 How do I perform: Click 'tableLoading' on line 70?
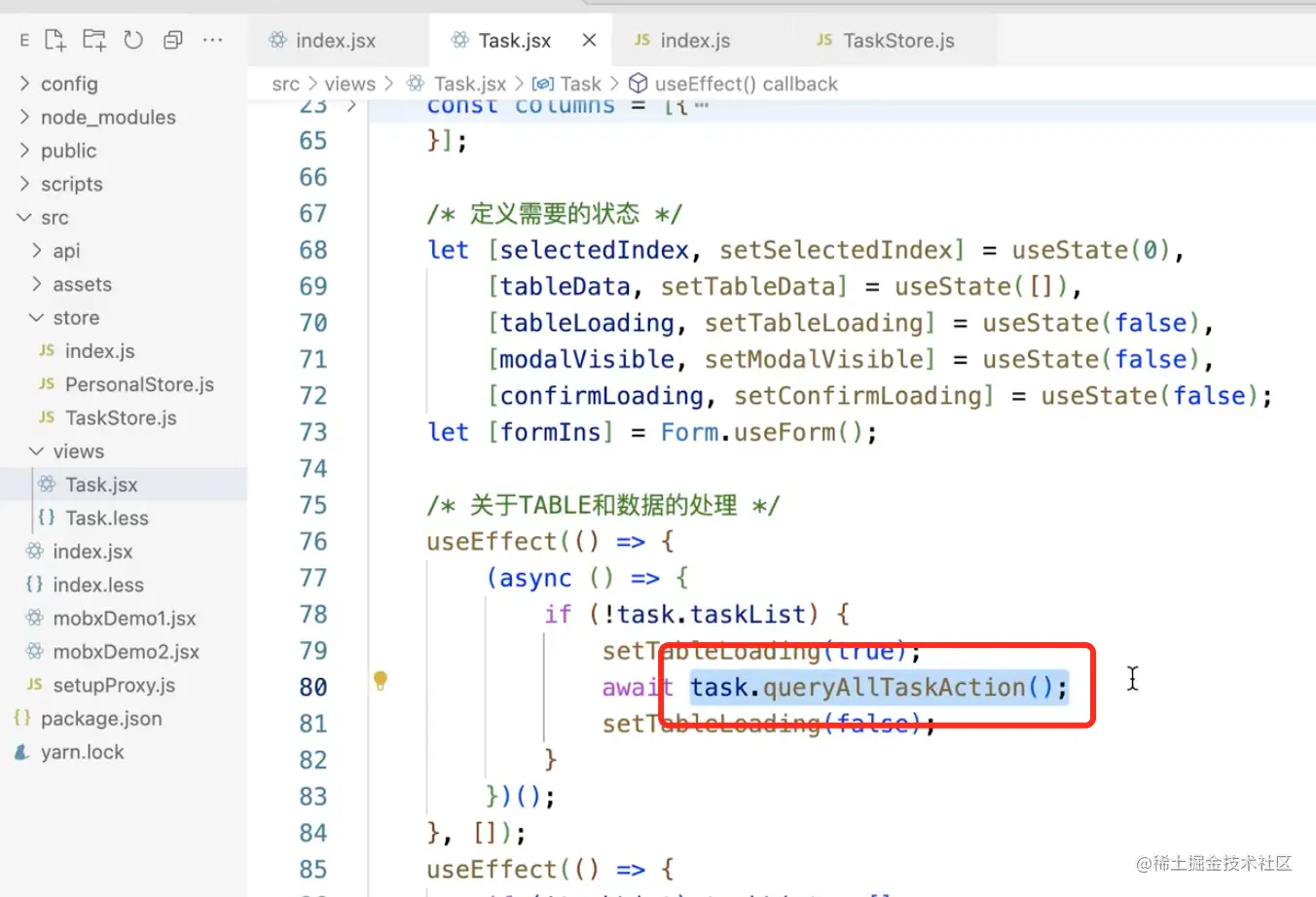pos(587,323)
